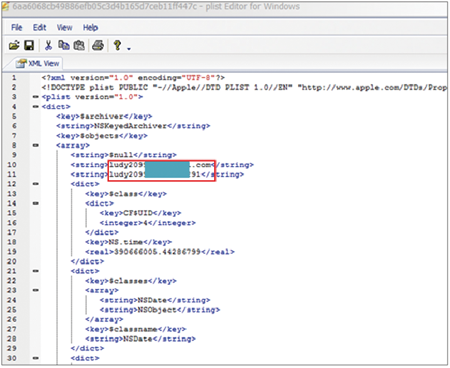This screenshot has width=450, height=368.
Task: Select the XML View tab
Action: click(38, 63)
